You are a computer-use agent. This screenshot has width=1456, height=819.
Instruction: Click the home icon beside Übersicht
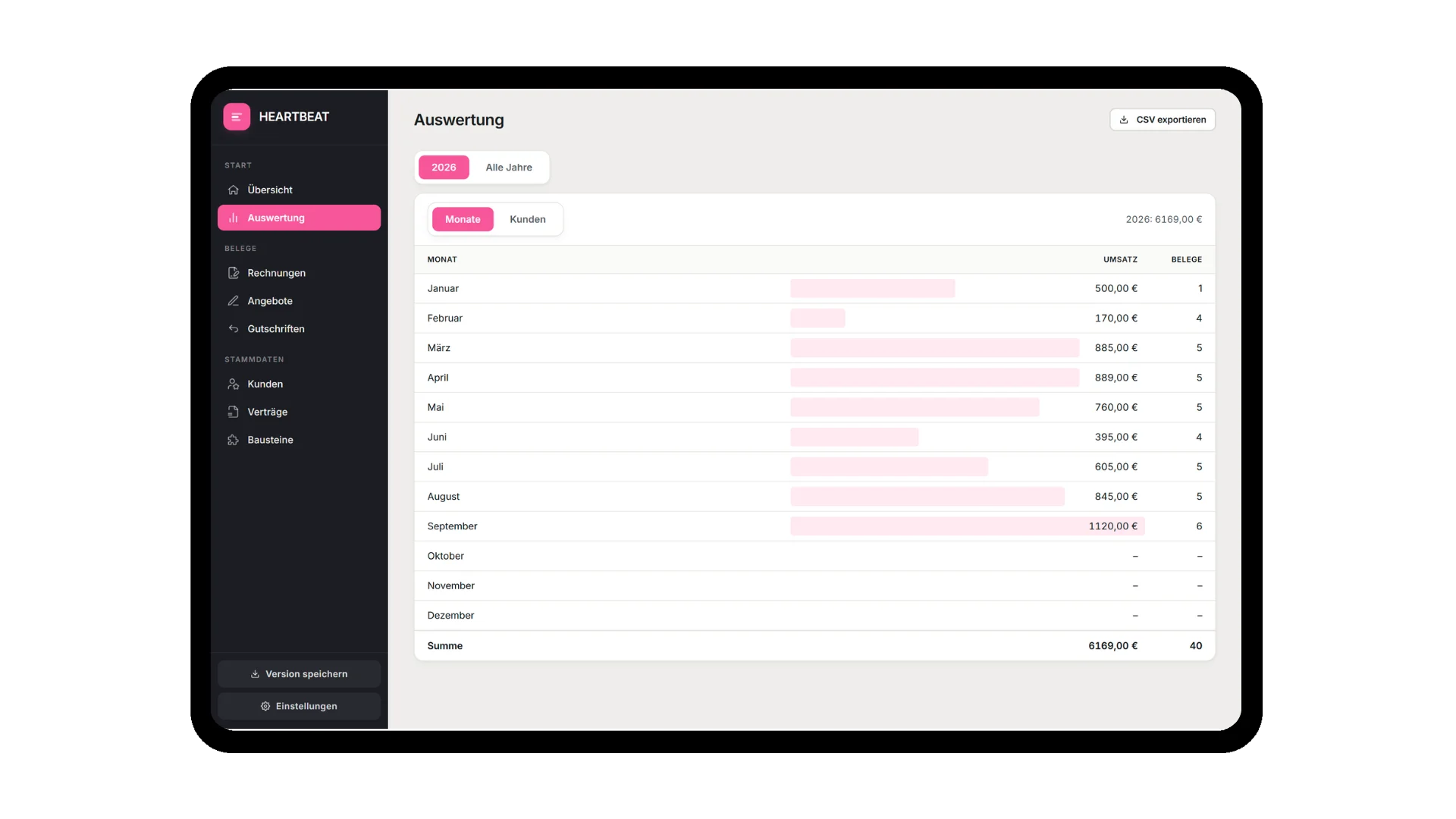pos(234,190)
